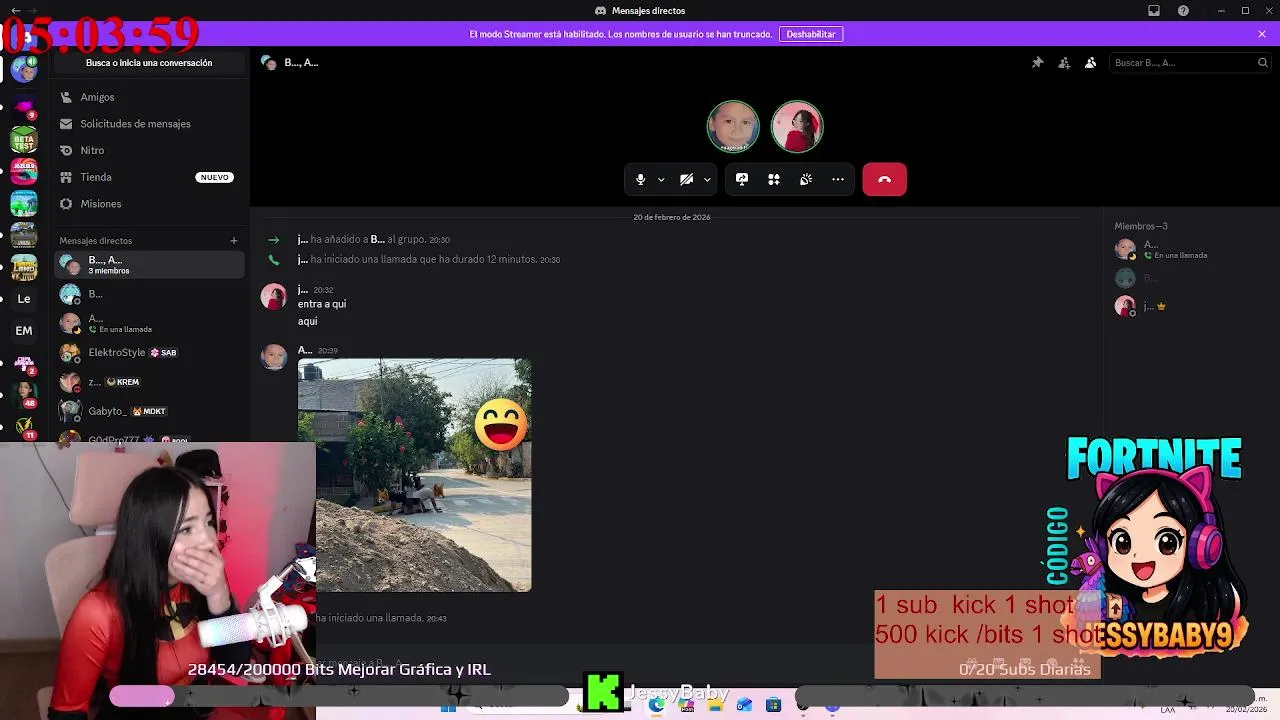Screen dimensions: 1280x720
Task: Open Busca o inicia una conversación
Action: 149,63
